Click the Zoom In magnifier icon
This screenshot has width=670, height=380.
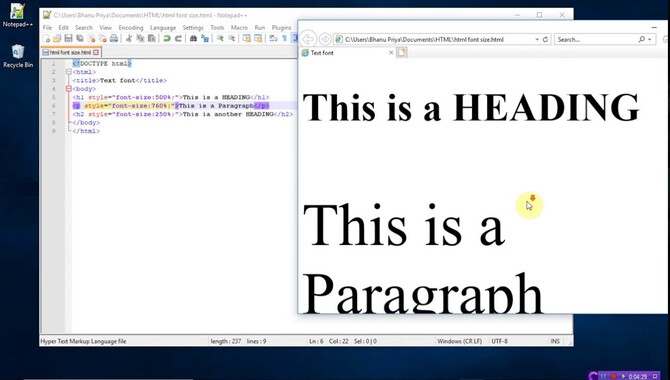220,38
